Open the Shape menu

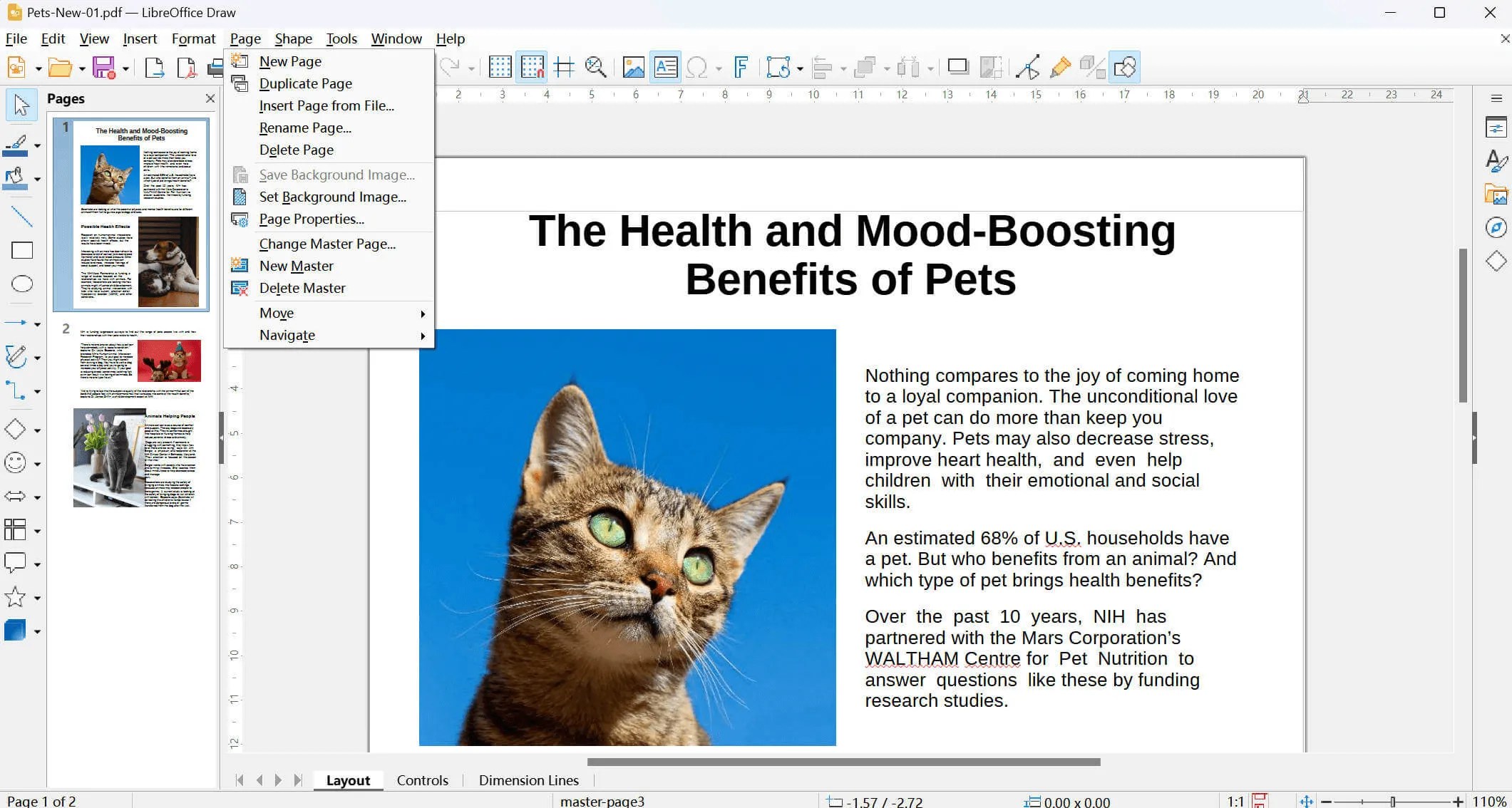[293, 38]
